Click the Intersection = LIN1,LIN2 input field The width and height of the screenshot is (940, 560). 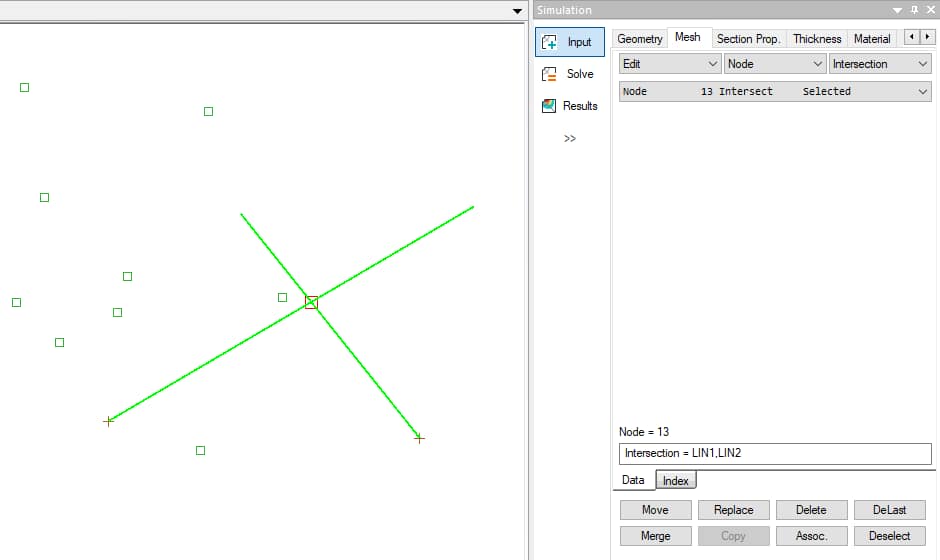[x=775, y=454]
